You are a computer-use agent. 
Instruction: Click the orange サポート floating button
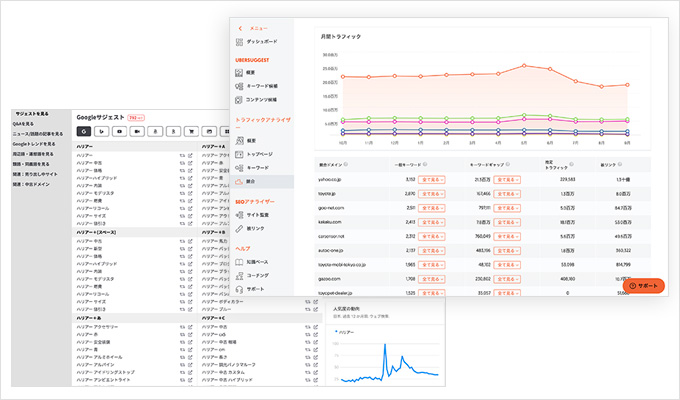644,286
